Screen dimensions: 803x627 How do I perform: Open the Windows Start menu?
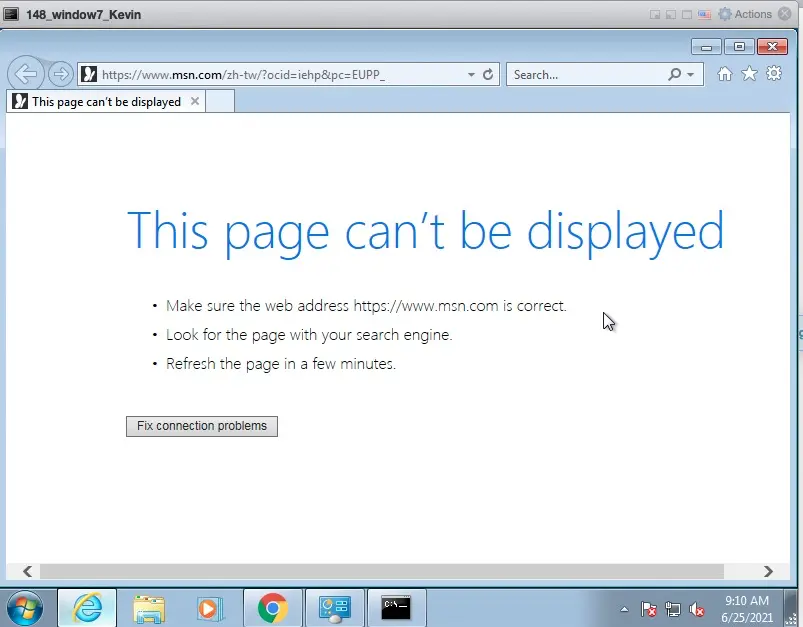[26, 607]
